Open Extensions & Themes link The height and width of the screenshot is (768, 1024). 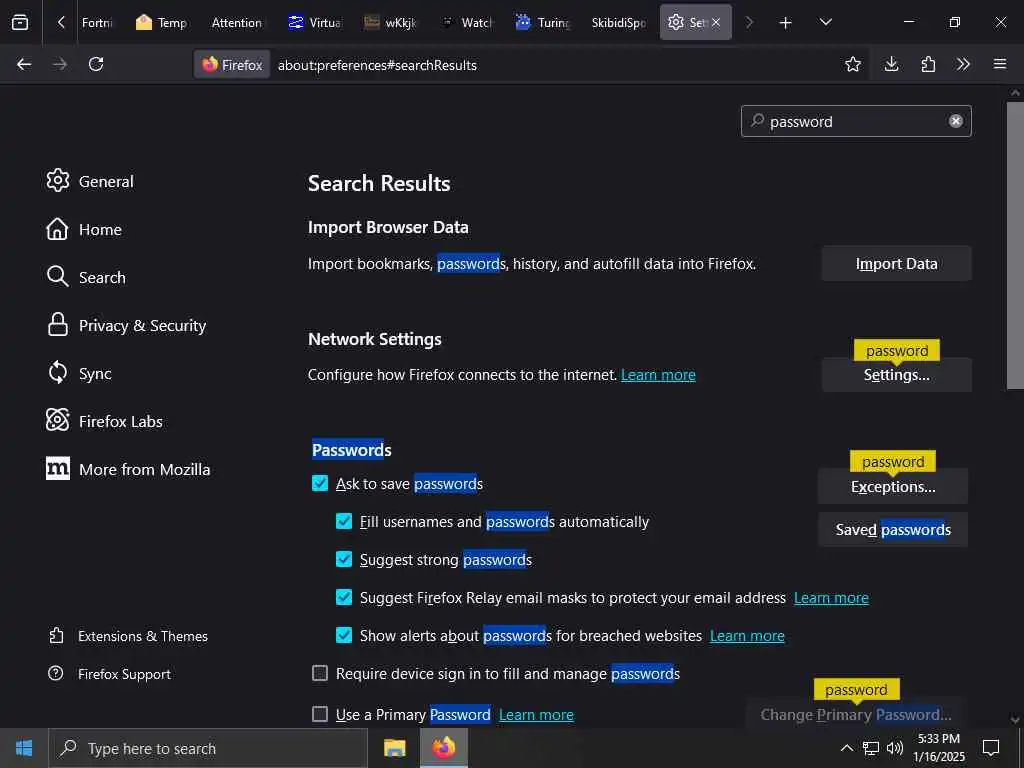(128, 636)
